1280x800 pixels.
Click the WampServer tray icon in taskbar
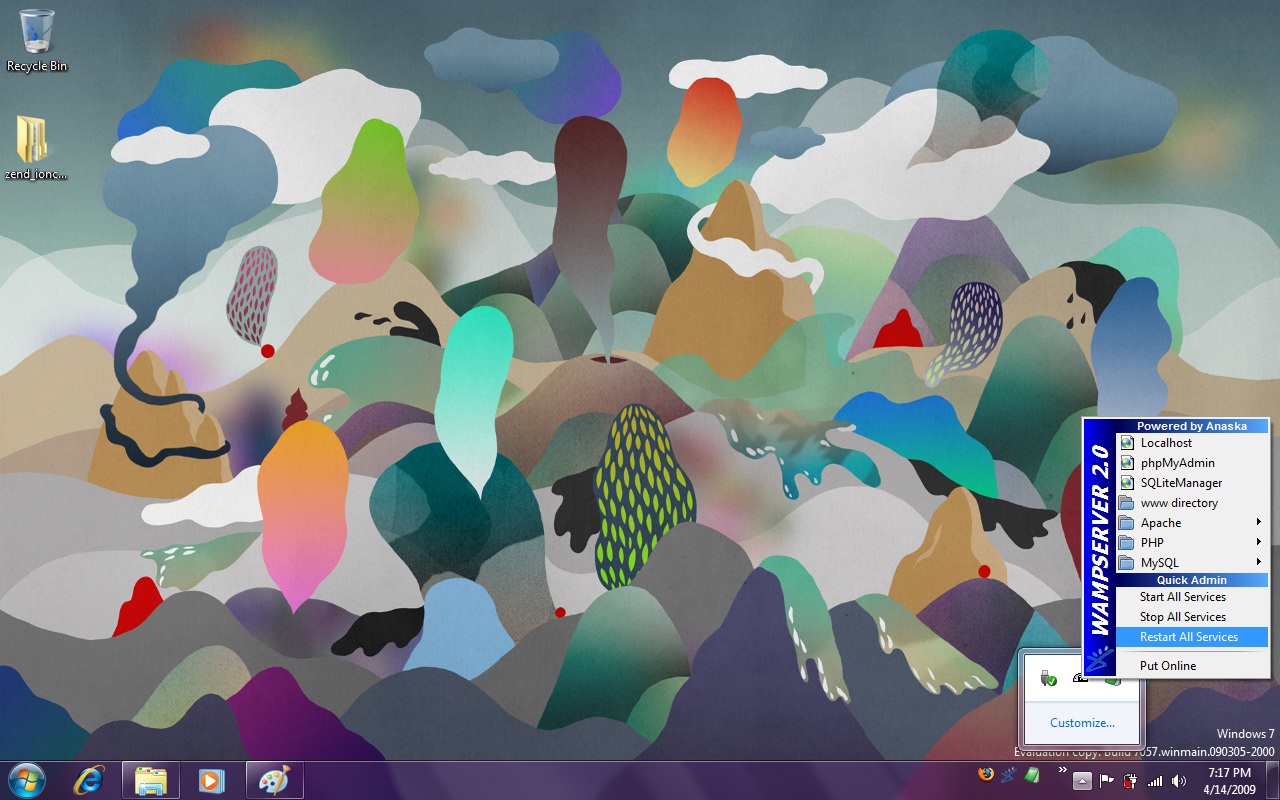pyautogui.click(x=1009, y=775)
